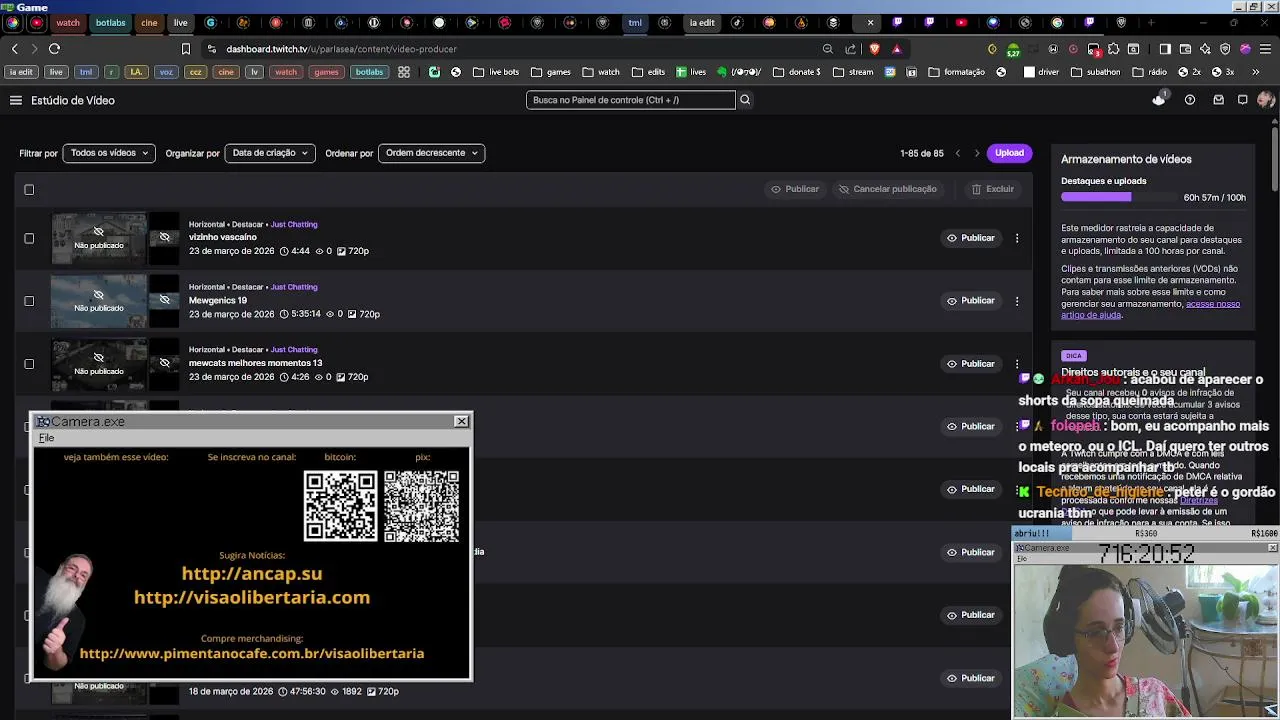Viewport: 1280px width, 720px height.
Task: Click the share page icon in address bar
Action: coord(851,49)
